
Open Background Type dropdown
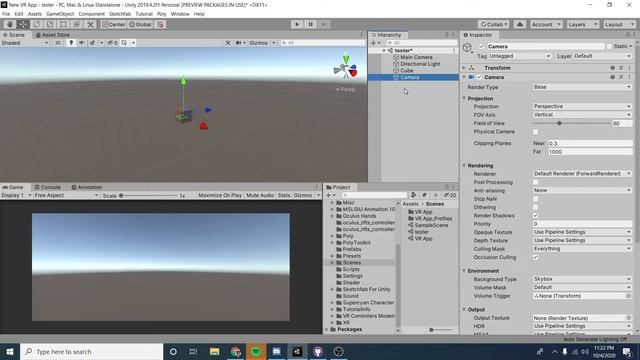(x=582, y=279)
